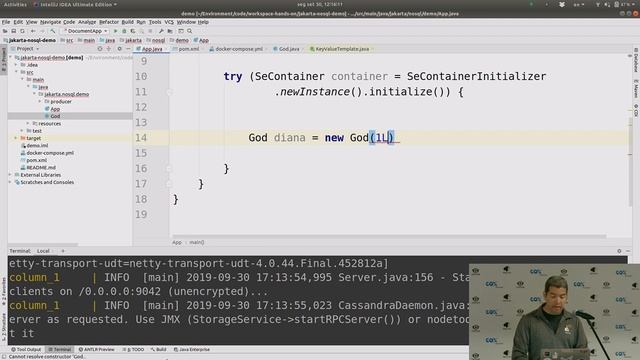Open the Build tool window
640x360 pixels.
pyautogui.click(x=158, y=350)
